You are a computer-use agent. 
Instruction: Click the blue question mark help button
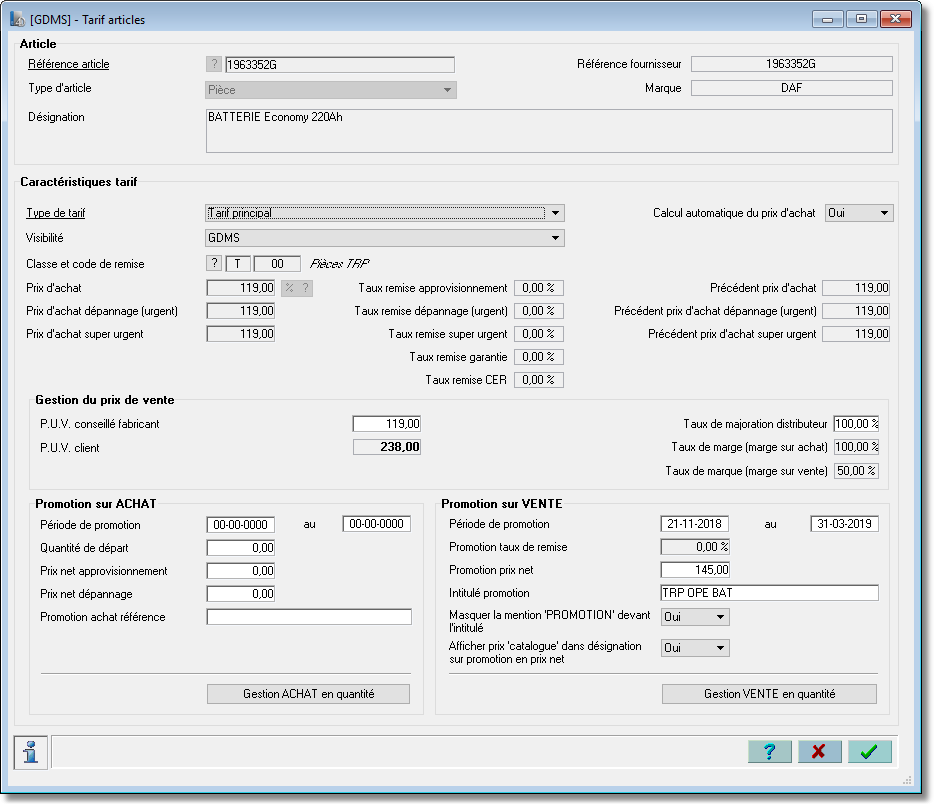770,752
